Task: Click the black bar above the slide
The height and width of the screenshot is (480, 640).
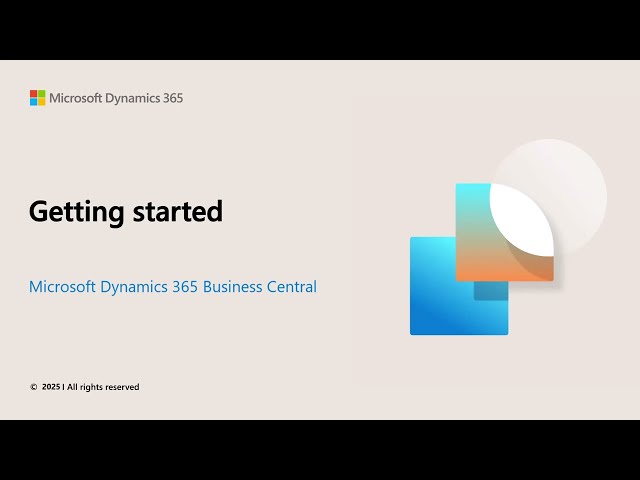Action: click(320, 30)
